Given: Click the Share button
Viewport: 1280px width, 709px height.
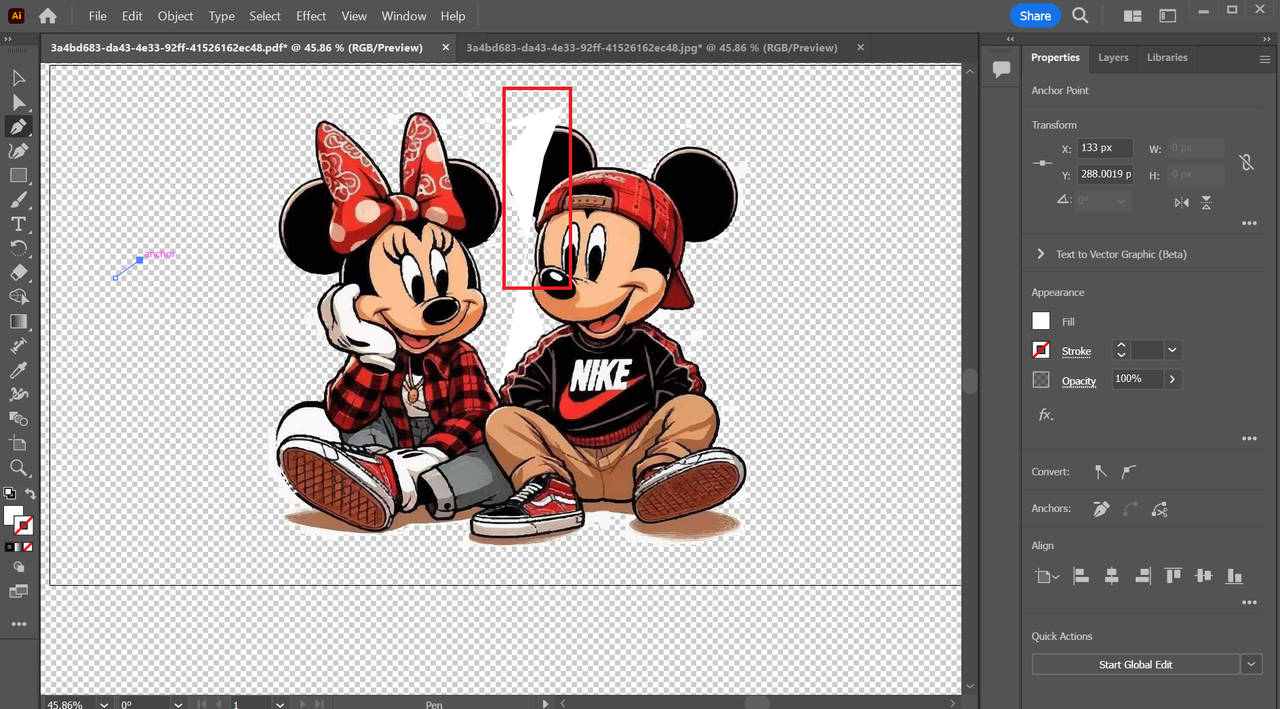Looking at the screenshot, I should coord(1035,16).
